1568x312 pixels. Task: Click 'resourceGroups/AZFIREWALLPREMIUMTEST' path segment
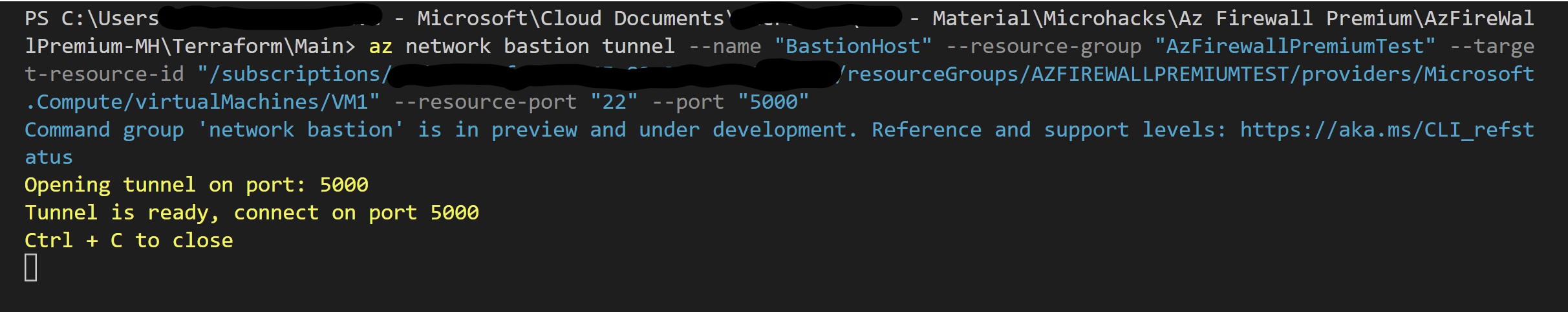point(1068,74)
